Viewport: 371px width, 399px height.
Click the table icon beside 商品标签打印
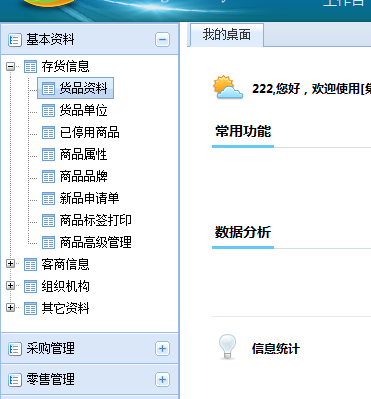48,221
